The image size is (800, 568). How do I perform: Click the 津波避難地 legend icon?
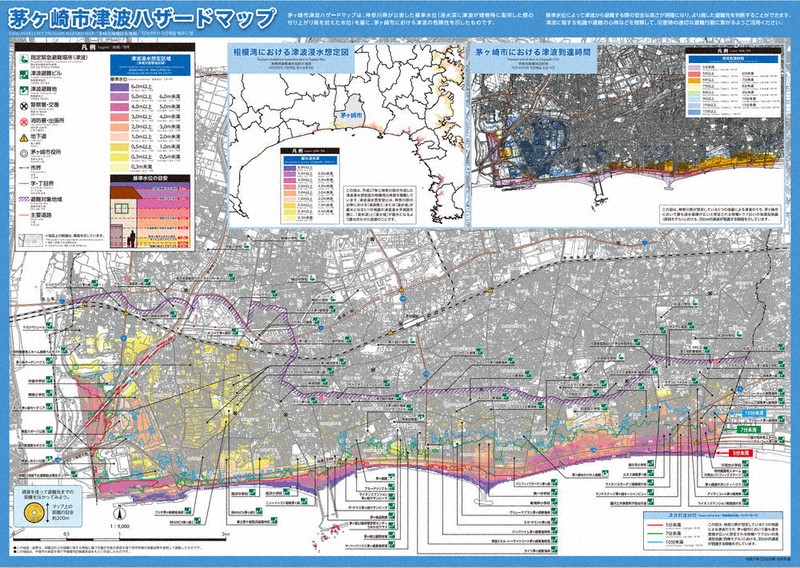[x=24, y=90]
